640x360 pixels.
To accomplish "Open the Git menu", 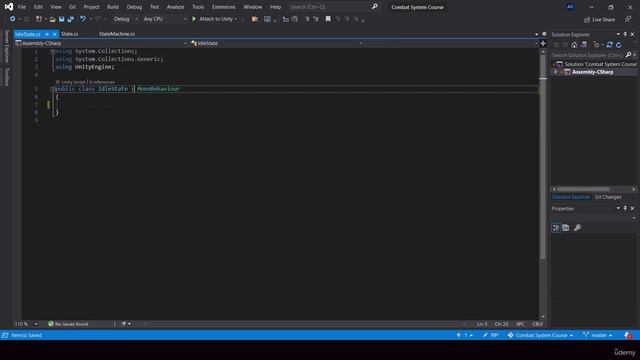I will (x=72, y=7).
